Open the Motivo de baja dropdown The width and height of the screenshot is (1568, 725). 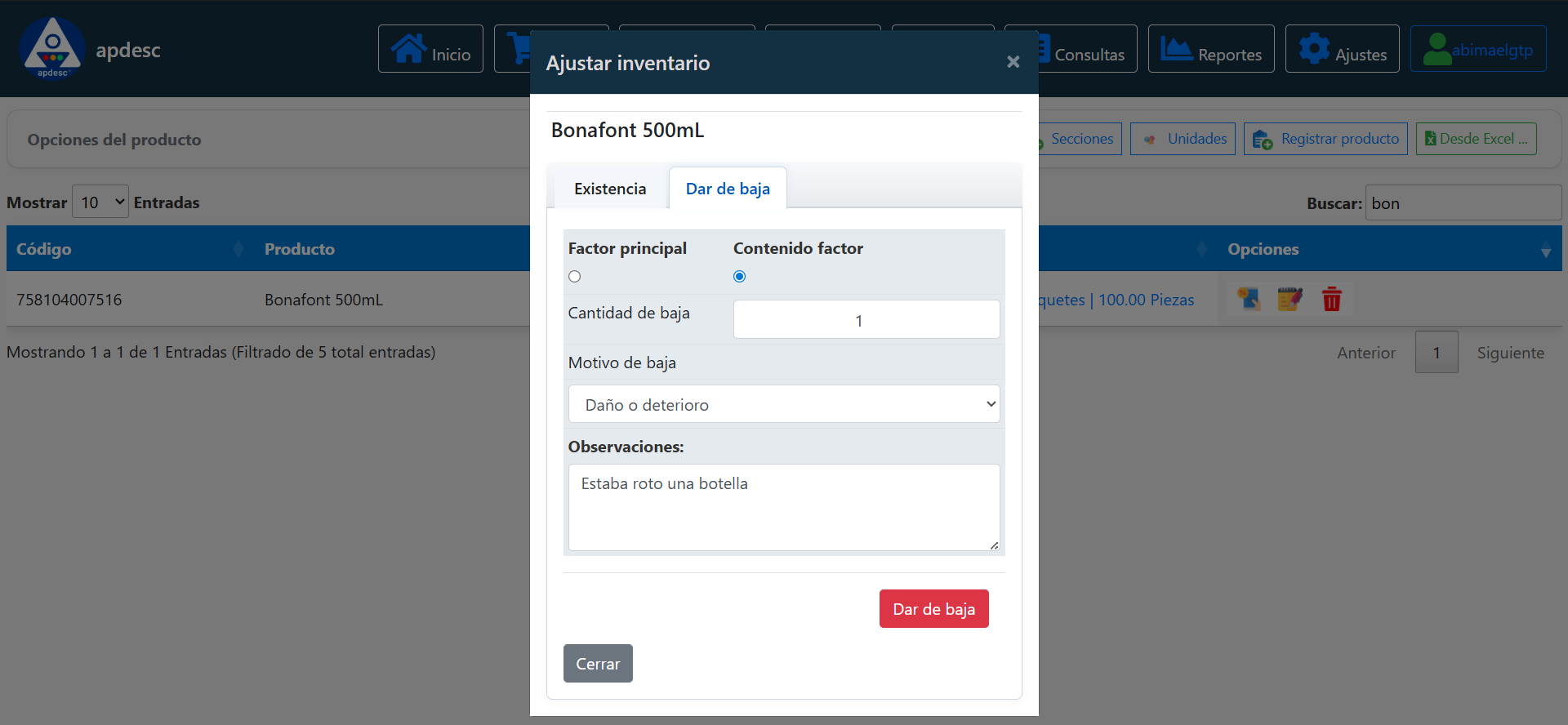coord(784,404)
